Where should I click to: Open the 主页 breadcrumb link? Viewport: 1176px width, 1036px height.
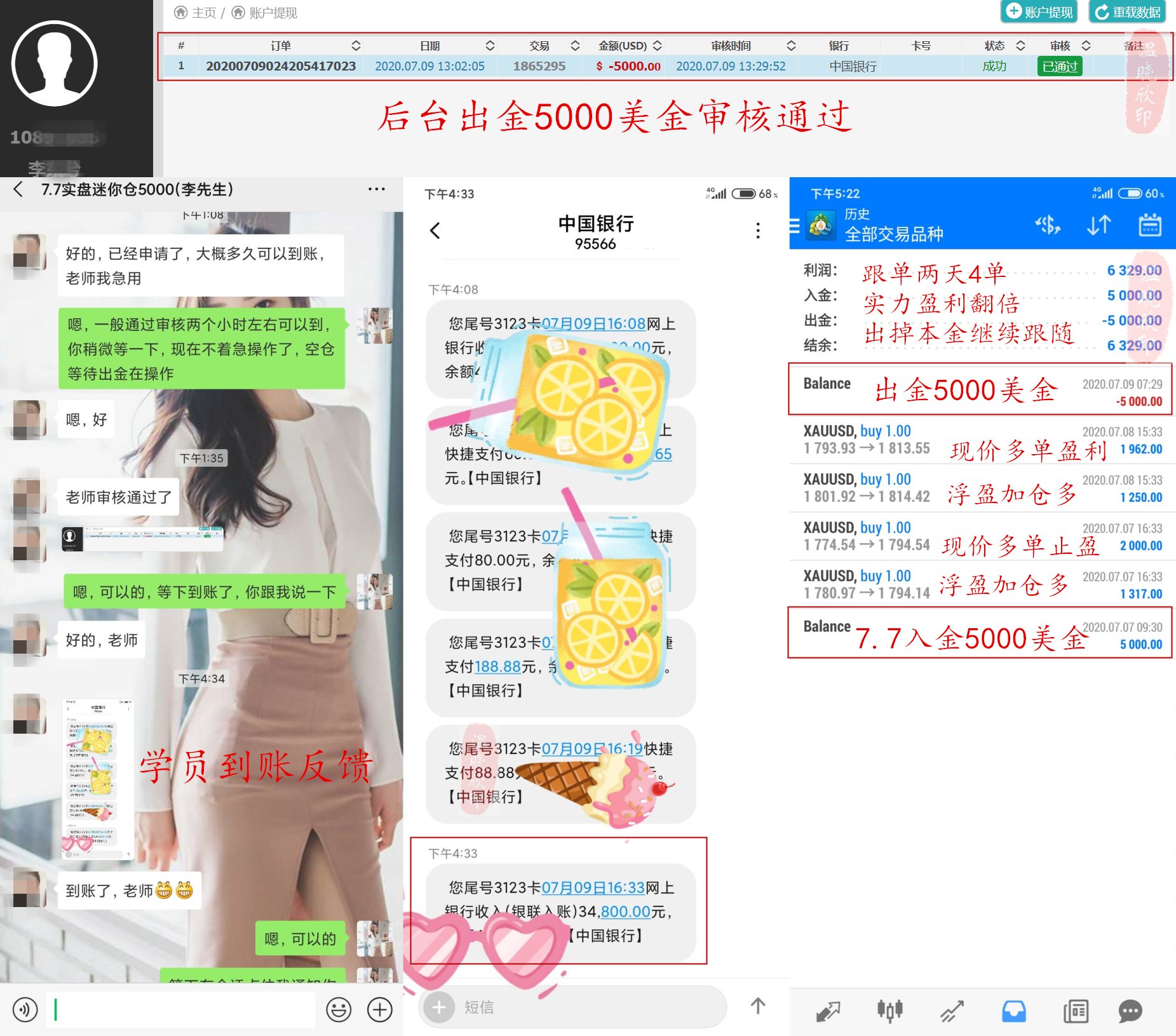click(196, 13)
